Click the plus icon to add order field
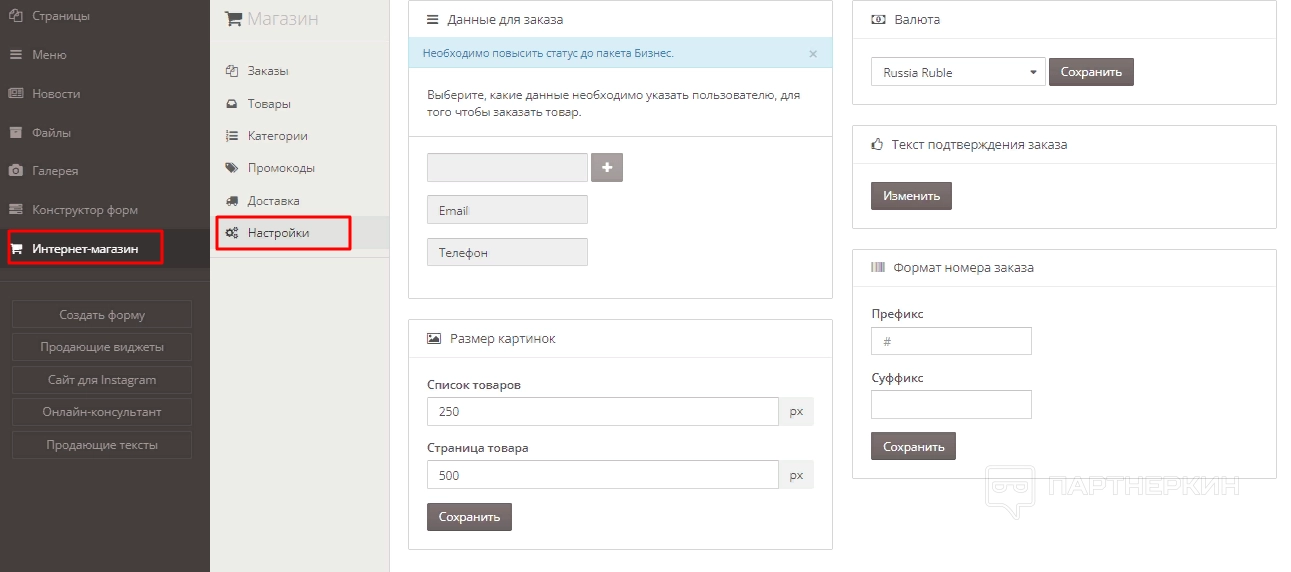The width and height of the screenshot is (1291, 572). click(607, 168)
